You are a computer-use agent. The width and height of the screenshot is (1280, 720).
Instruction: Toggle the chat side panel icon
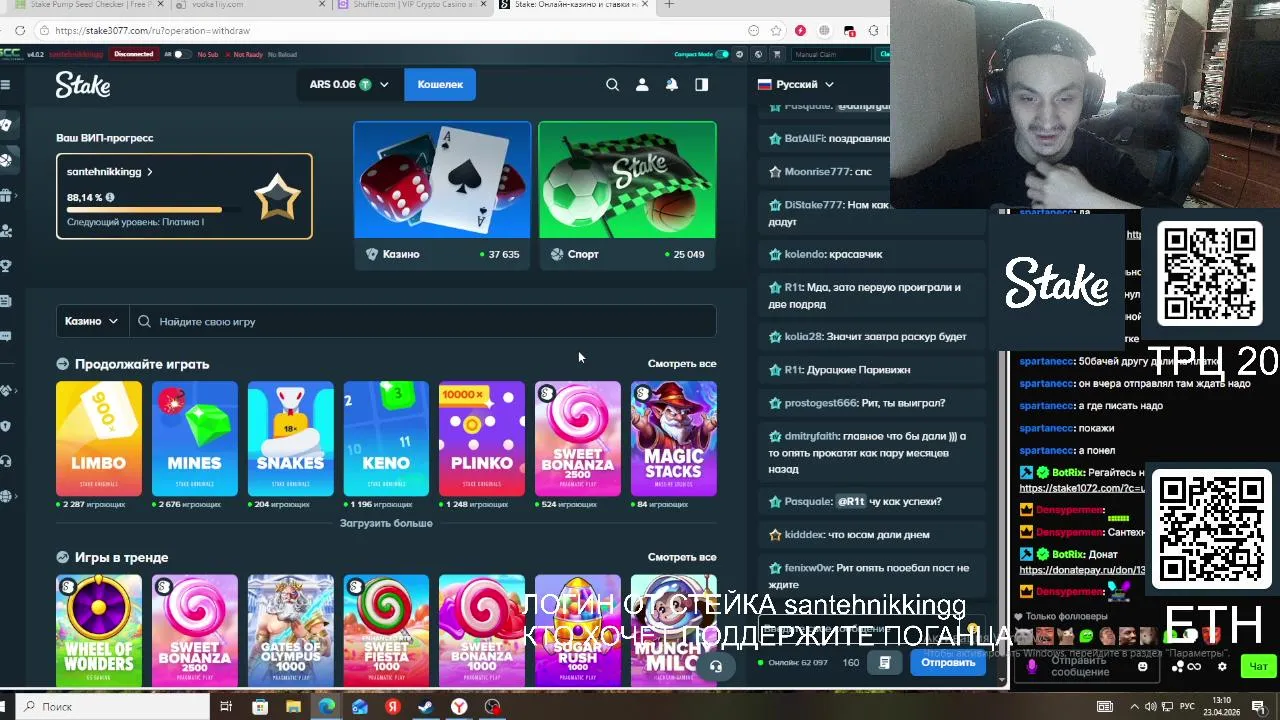[x=701, y=85]
